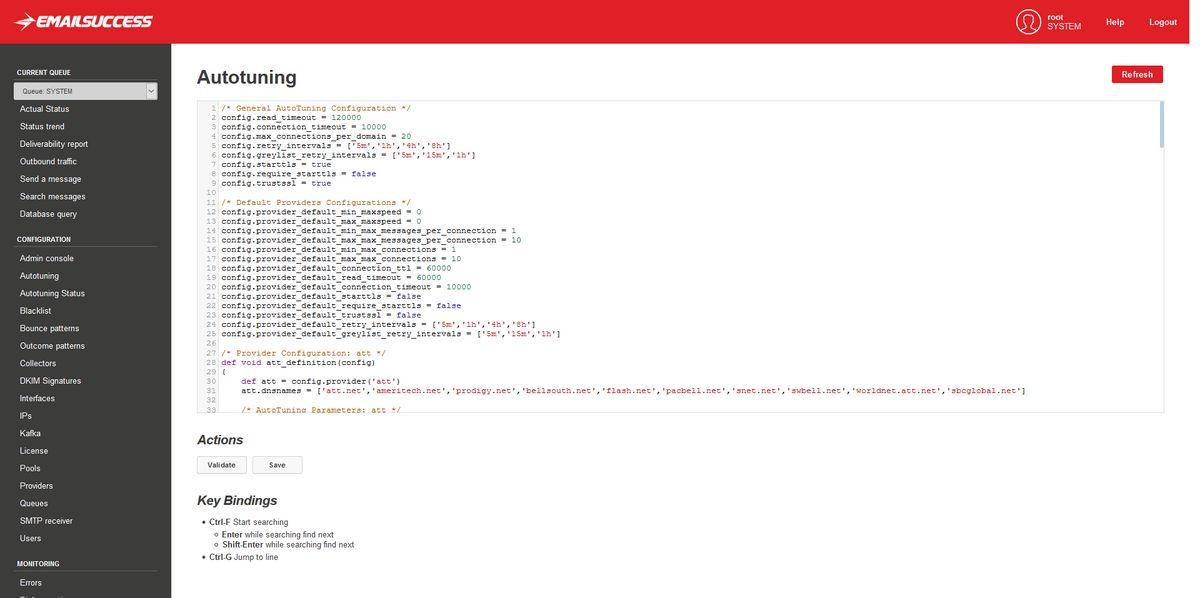This screenshot has width=1200, height=598.
Task: Go to Deliverability report
Action: (x=54, y=144)
